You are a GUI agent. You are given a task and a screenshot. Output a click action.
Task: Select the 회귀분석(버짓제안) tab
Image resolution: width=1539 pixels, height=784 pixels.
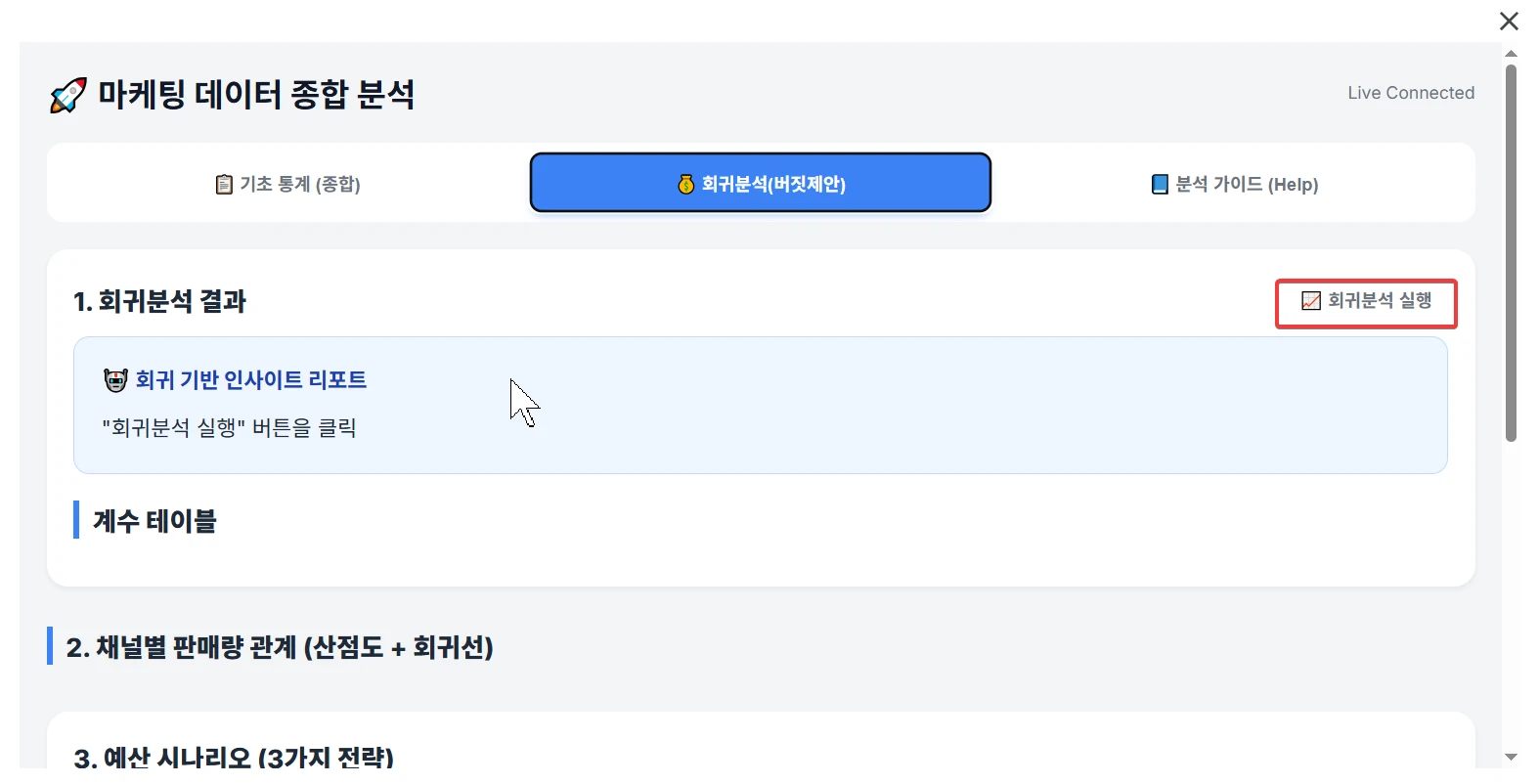761,183
